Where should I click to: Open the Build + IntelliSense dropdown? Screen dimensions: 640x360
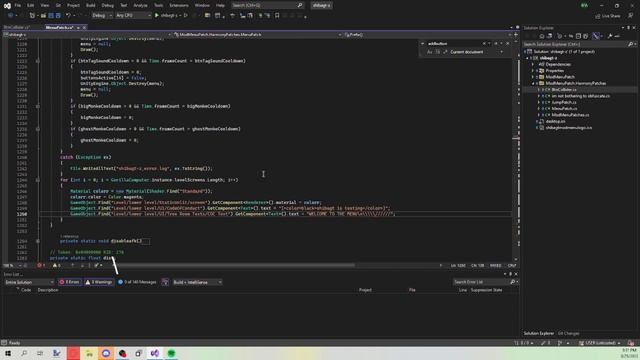(197, 282)
